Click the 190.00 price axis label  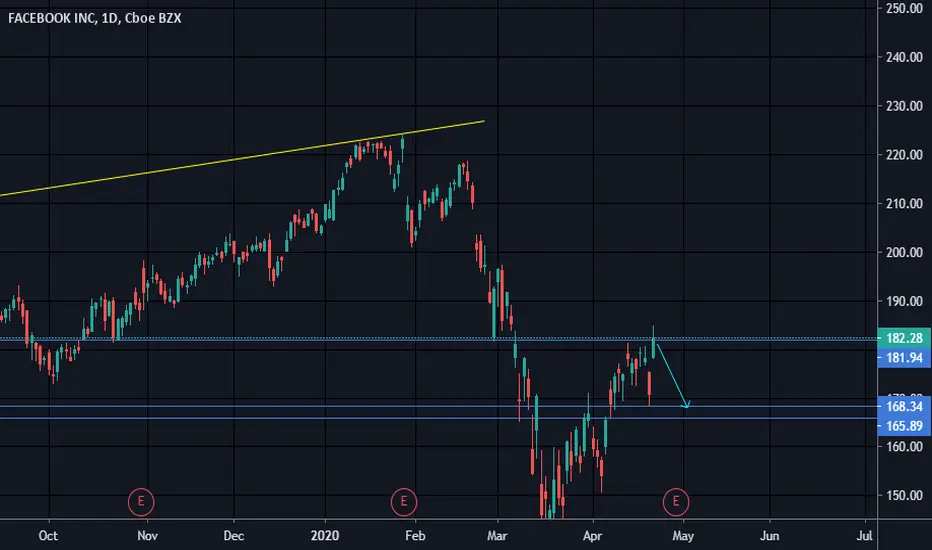tap(904, 301)
